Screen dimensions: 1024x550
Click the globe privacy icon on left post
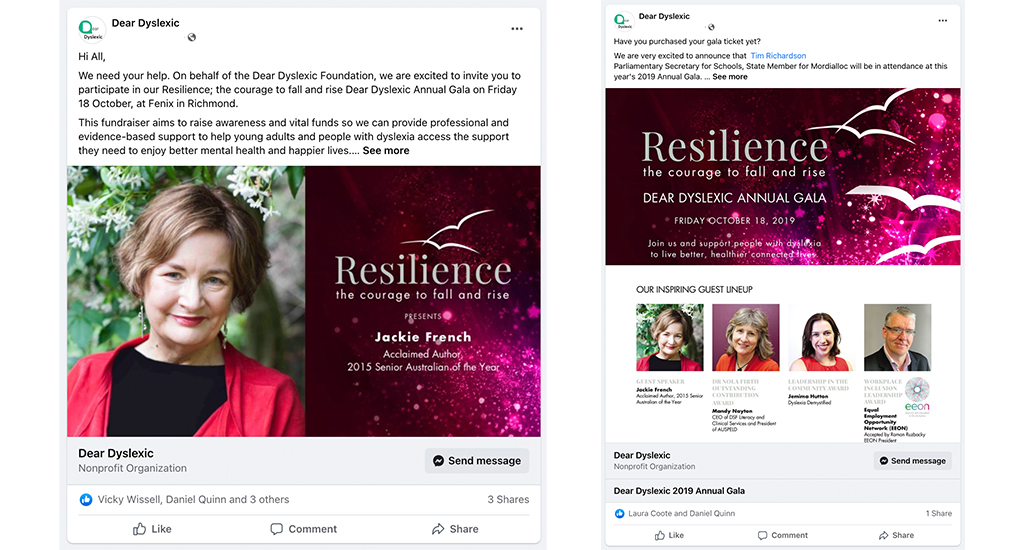[x=191, y=37]
